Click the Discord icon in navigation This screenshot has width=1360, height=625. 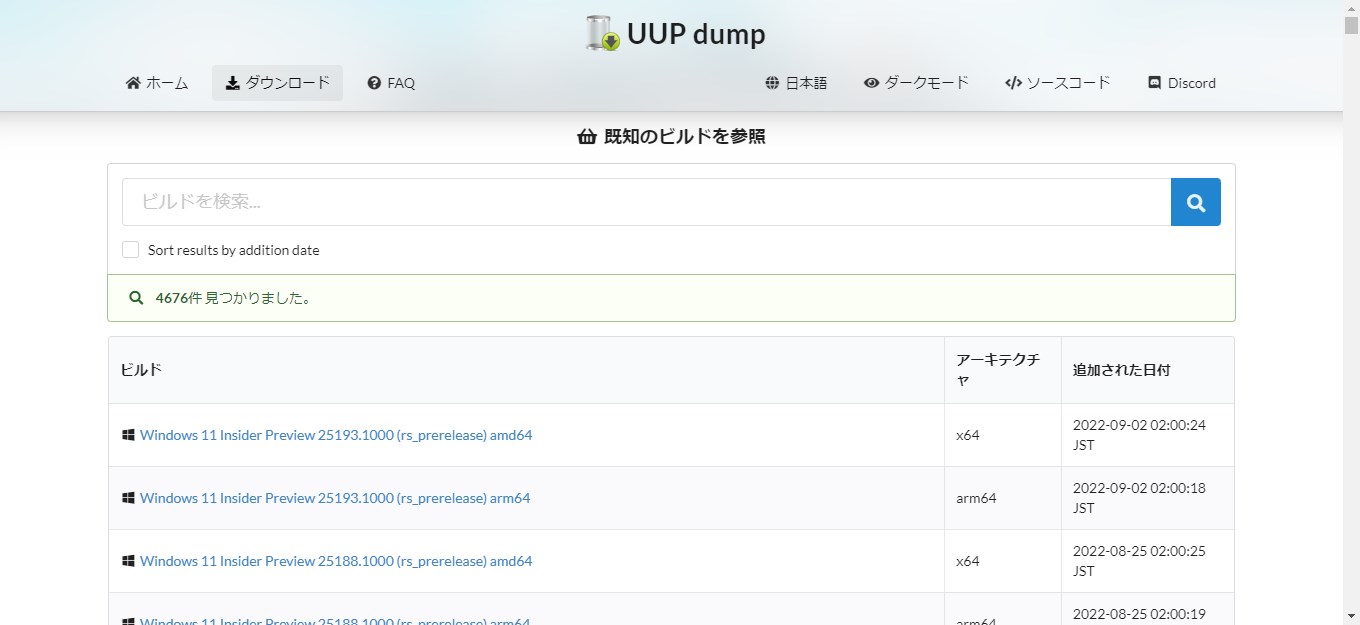(x=1154, y=83)
